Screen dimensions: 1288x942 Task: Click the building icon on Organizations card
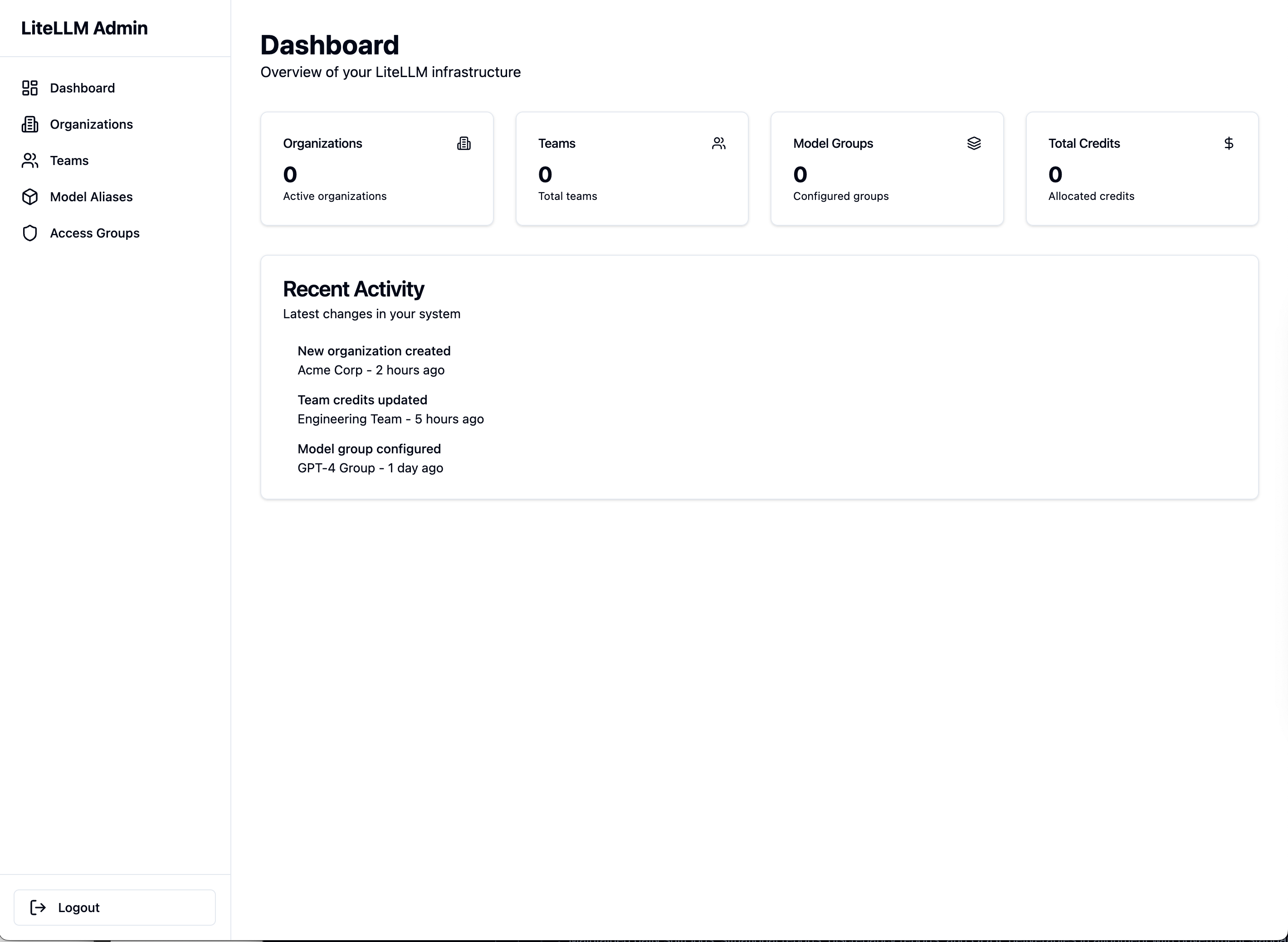[x=464, y=143]
